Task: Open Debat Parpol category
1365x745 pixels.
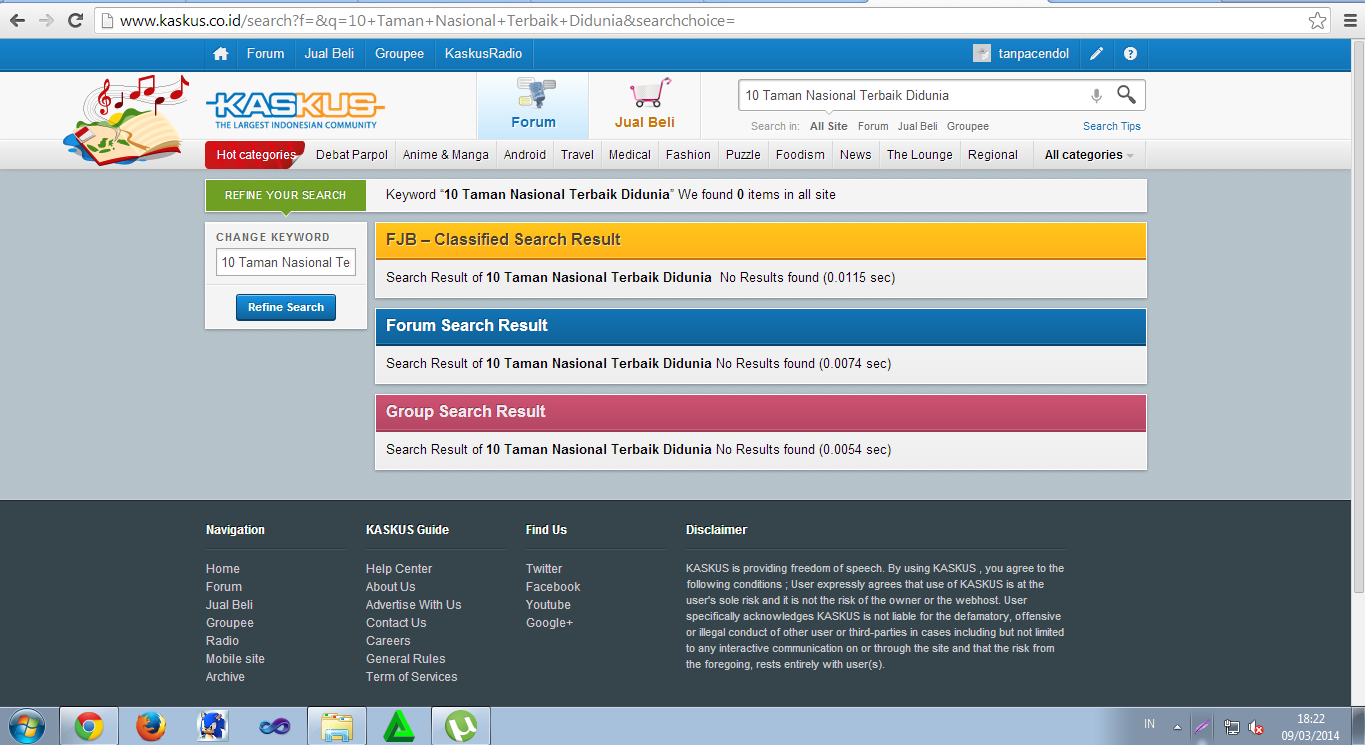Action: [x=352, y=155]
